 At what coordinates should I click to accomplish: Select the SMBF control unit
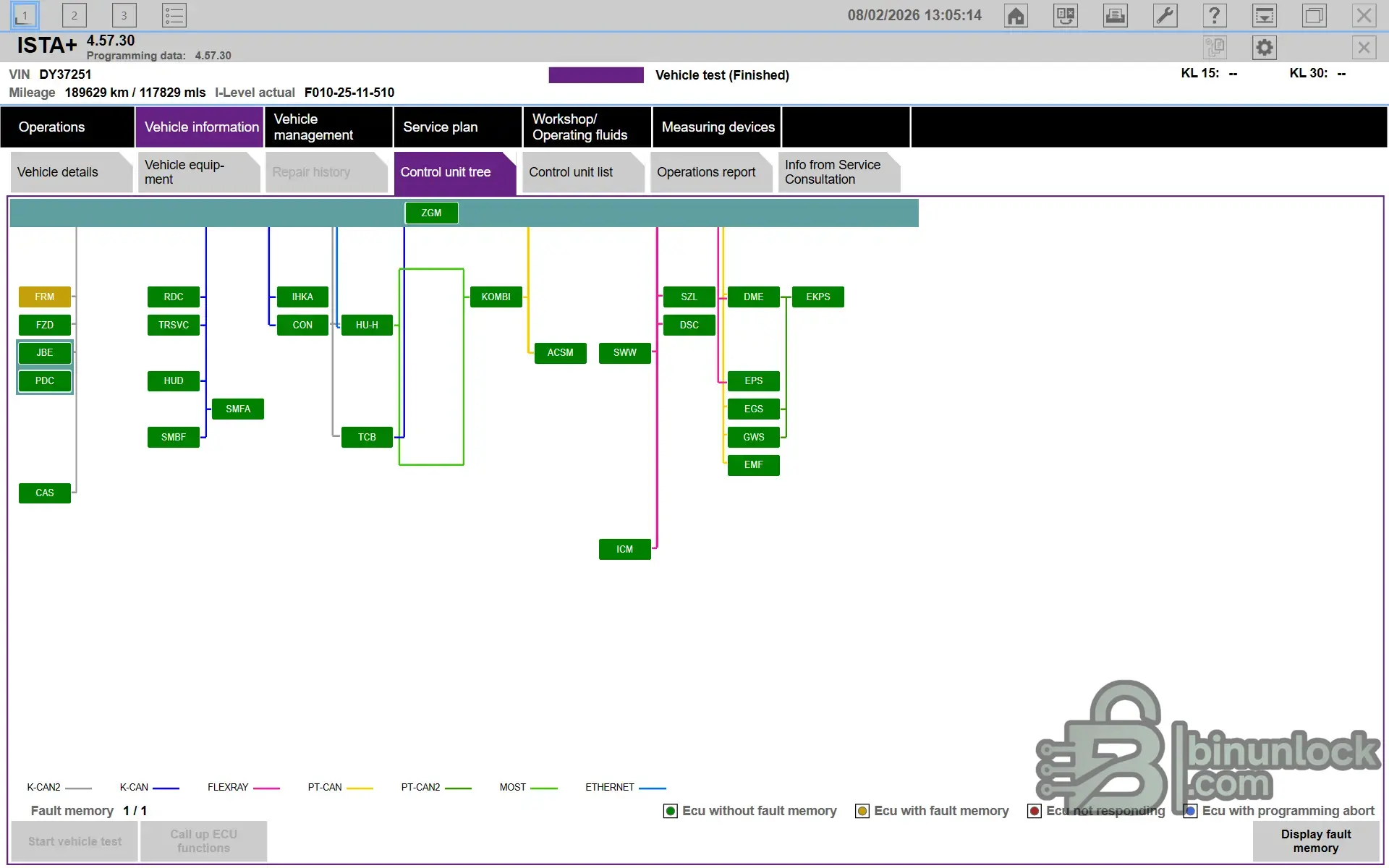[x=174, y=437]
